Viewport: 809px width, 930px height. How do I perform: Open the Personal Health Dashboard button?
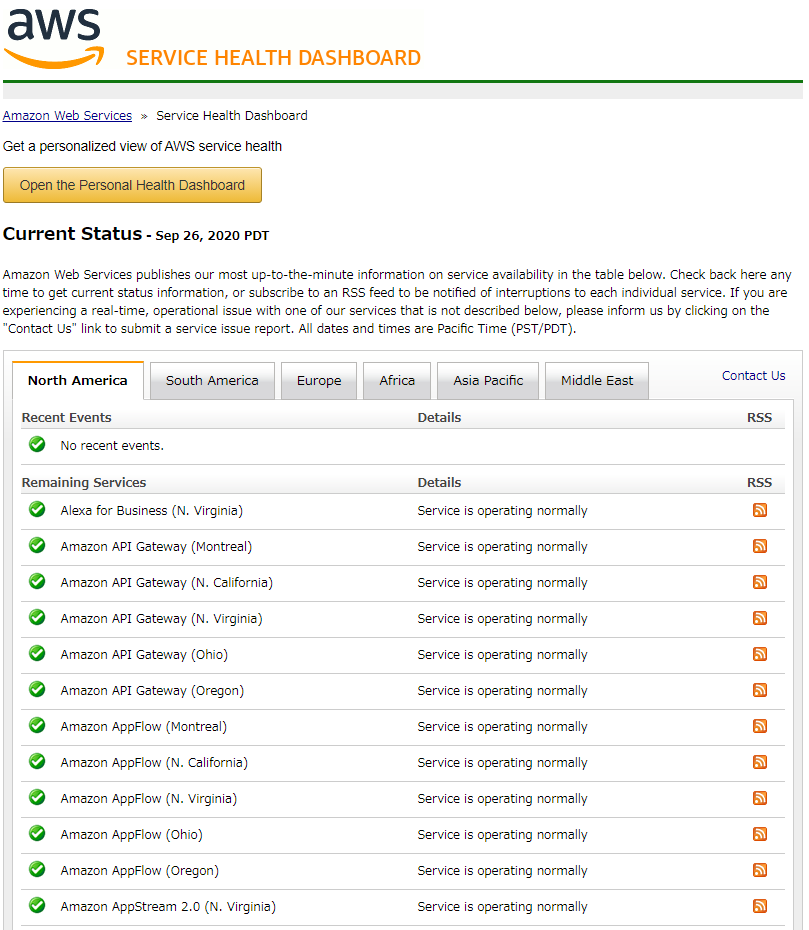pyautogui.click(x=132, y=185)
